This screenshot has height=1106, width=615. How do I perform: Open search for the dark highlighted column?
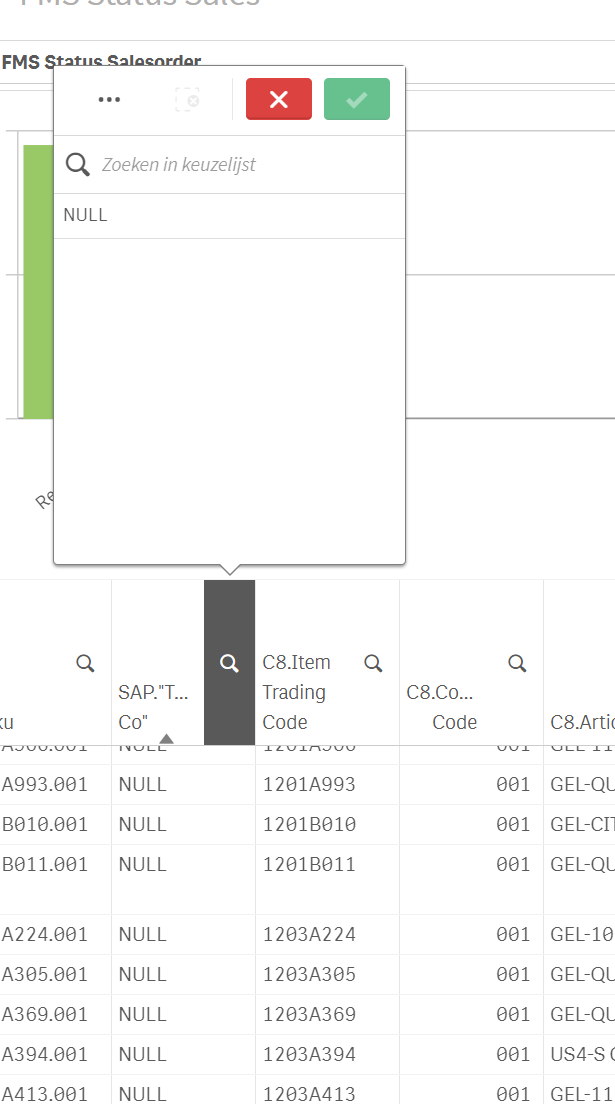pyautogui.click(x=229, y=662)
